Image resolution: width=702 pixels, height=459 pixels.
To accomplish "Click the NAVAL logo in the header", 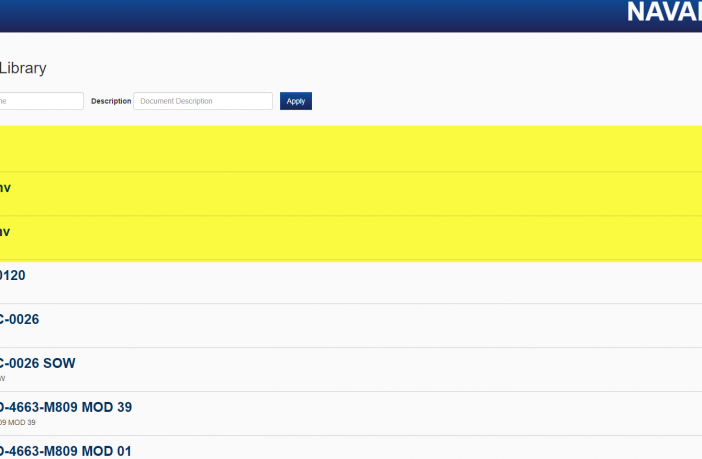I will pos(664,13).
